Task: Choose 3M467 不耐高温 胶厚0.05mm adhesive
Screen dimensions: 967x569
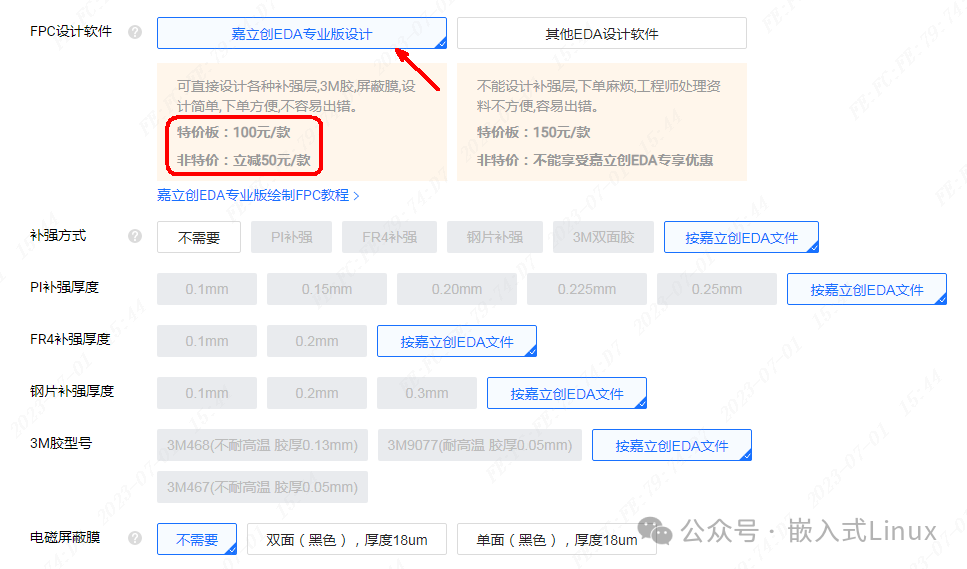Action: click(262, 487)
